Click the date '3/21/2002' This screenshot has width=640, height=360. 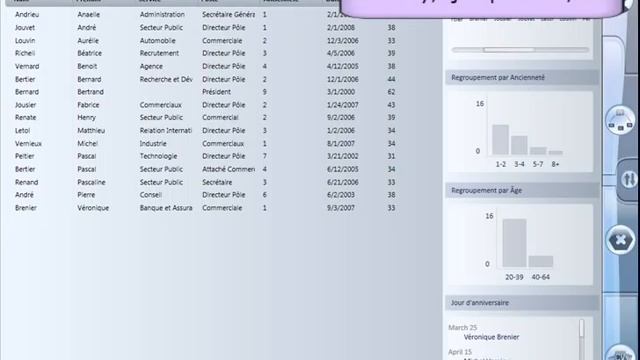point(342,156)
